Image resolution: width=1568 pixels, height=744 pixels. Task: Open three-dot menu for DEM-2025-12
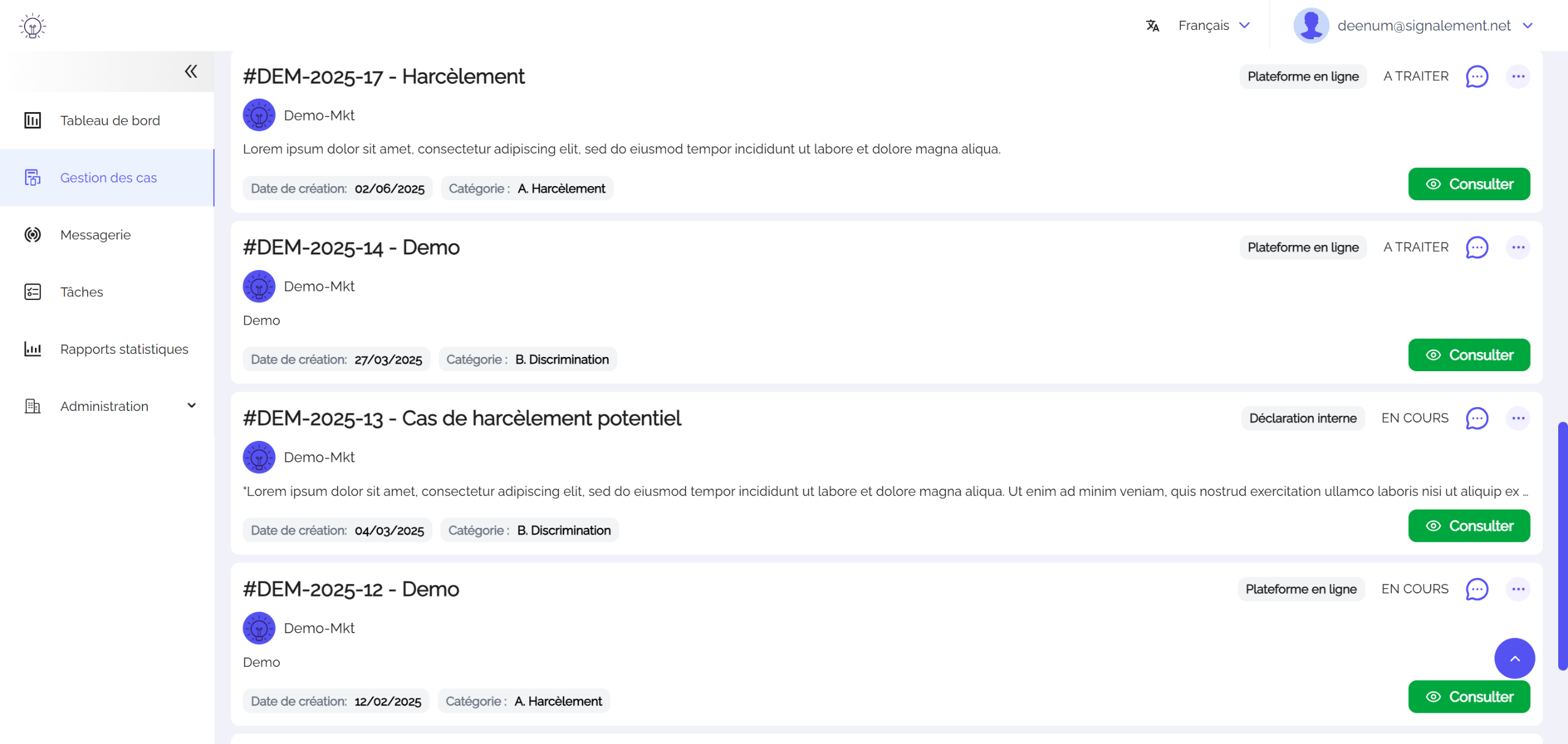(x=1518, y=589)
